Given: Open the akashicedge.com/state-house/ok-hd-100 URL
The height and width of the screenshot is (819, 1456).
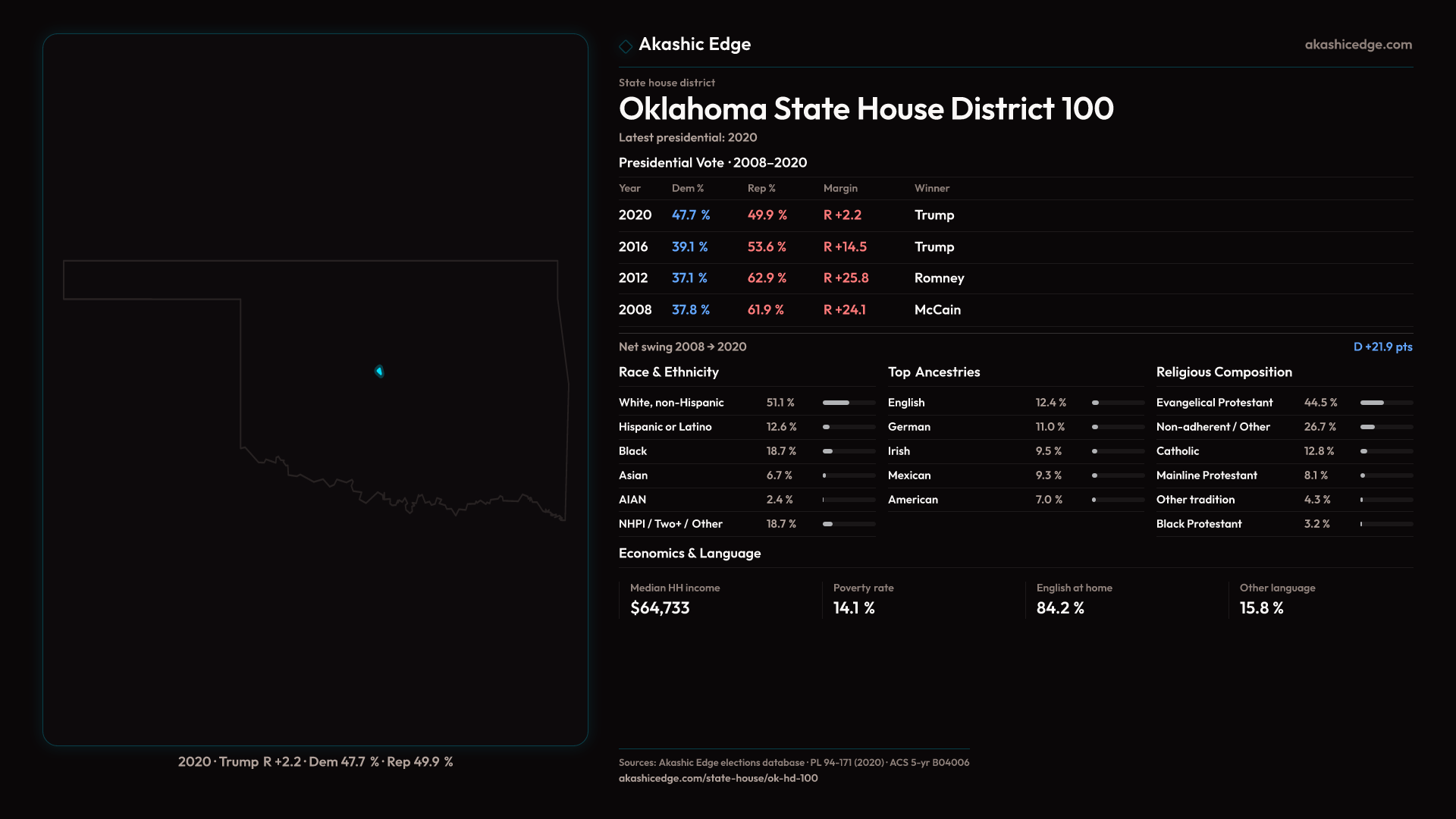Looking at the screenshot, I should 717,778.
